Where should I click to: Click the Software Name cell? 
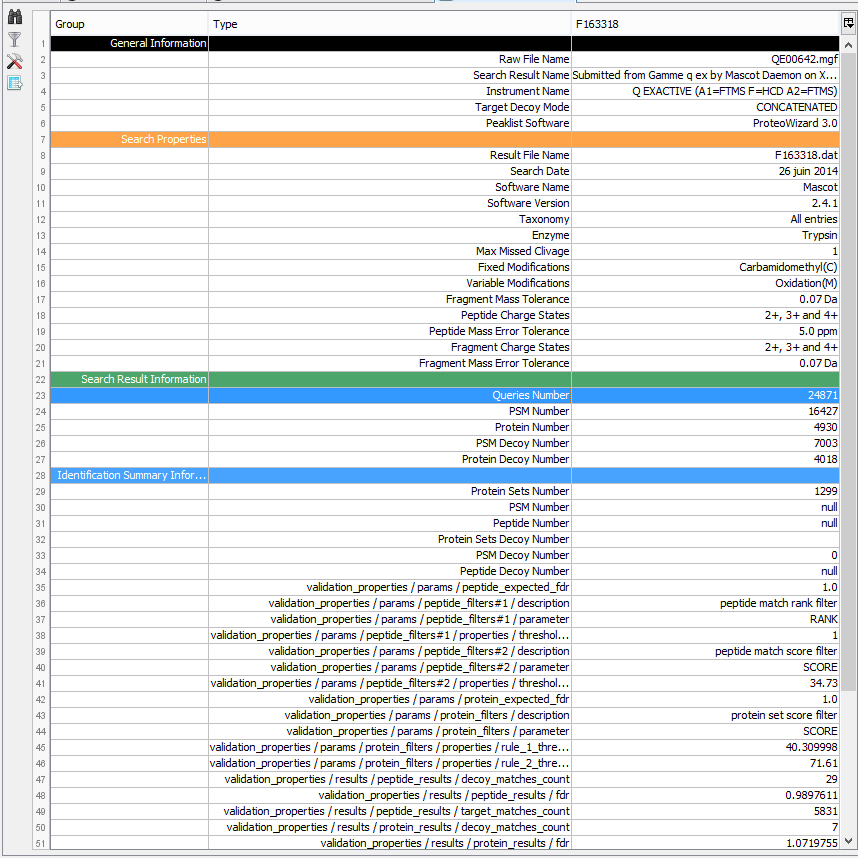click(x=390, y=187)
